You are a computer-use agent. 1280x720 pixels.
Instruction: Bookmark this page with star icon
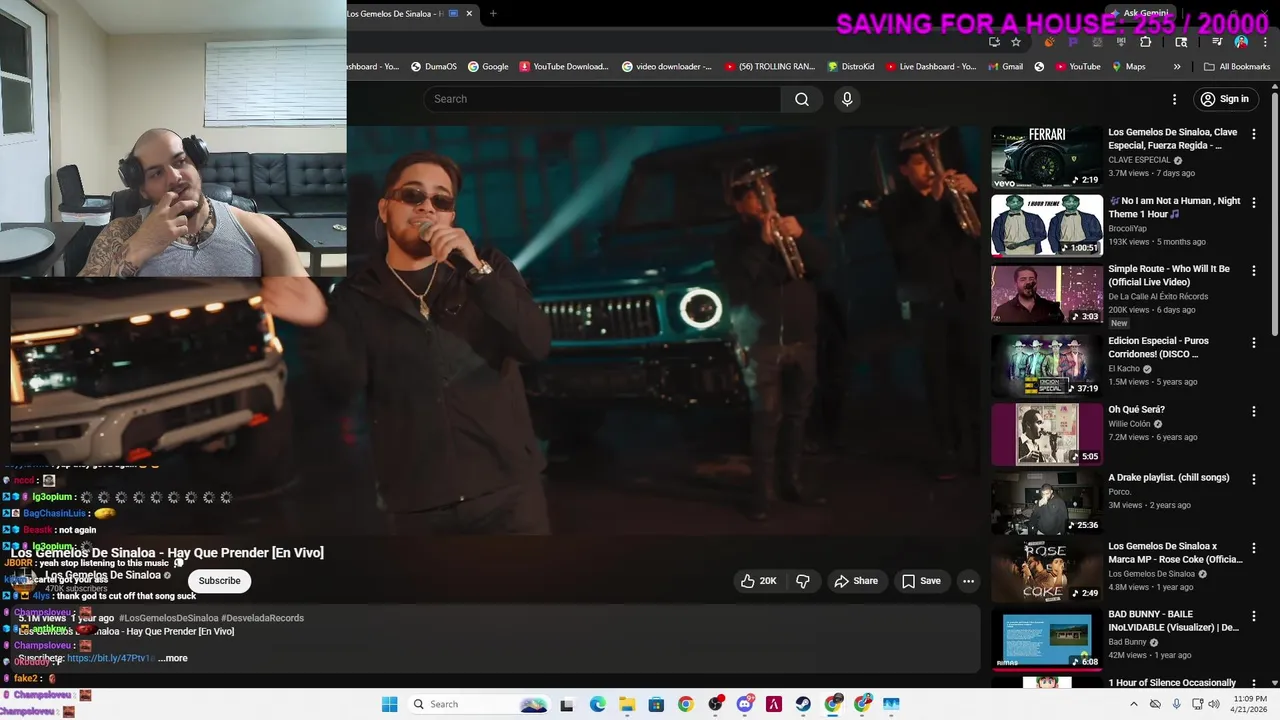pos(1016,42)
